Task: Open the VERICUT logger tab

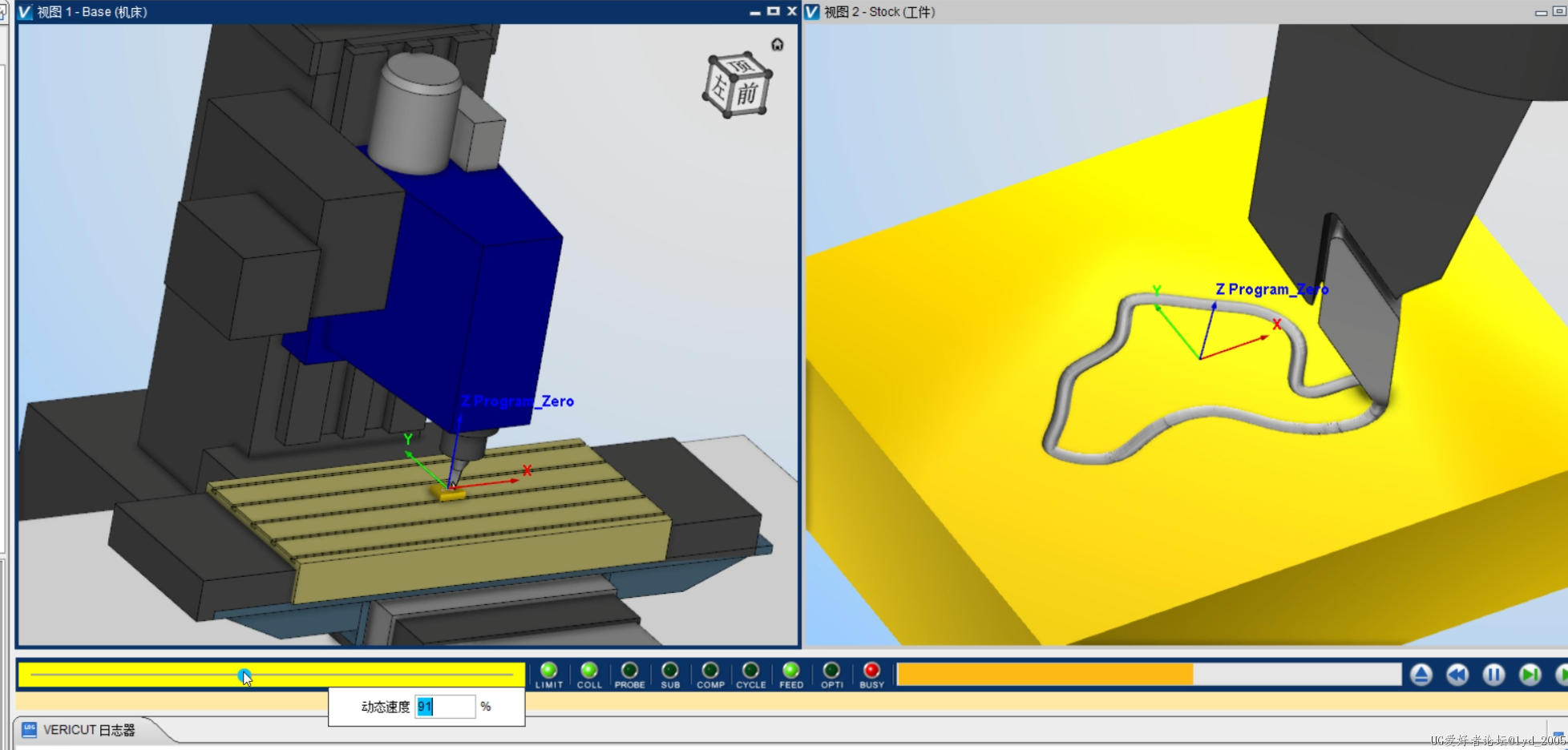Action: click(x=89, y=730)
